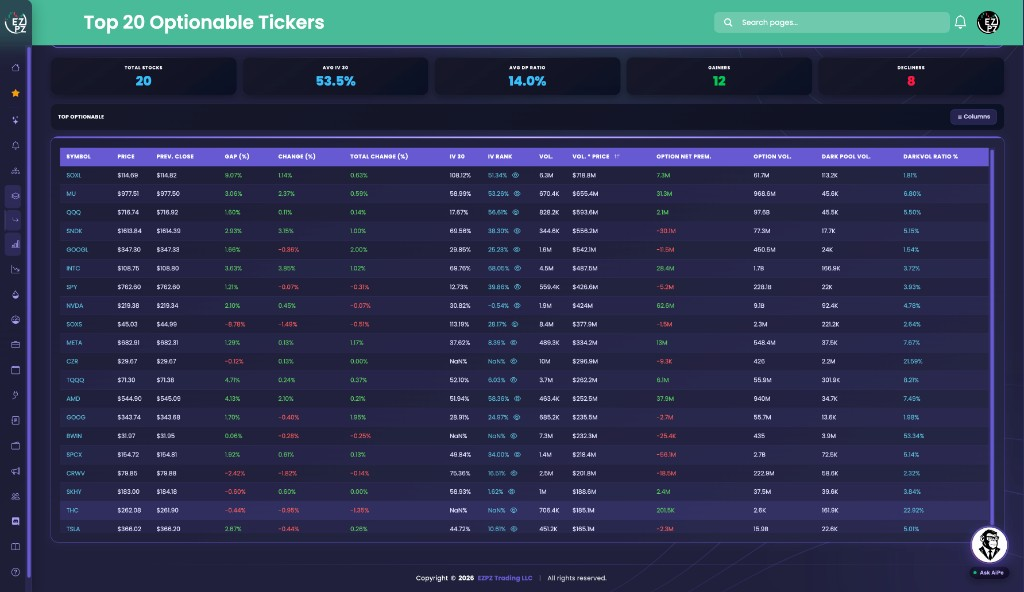
Task: Open the bar chart sidebar icon
Action: point(16,244)
